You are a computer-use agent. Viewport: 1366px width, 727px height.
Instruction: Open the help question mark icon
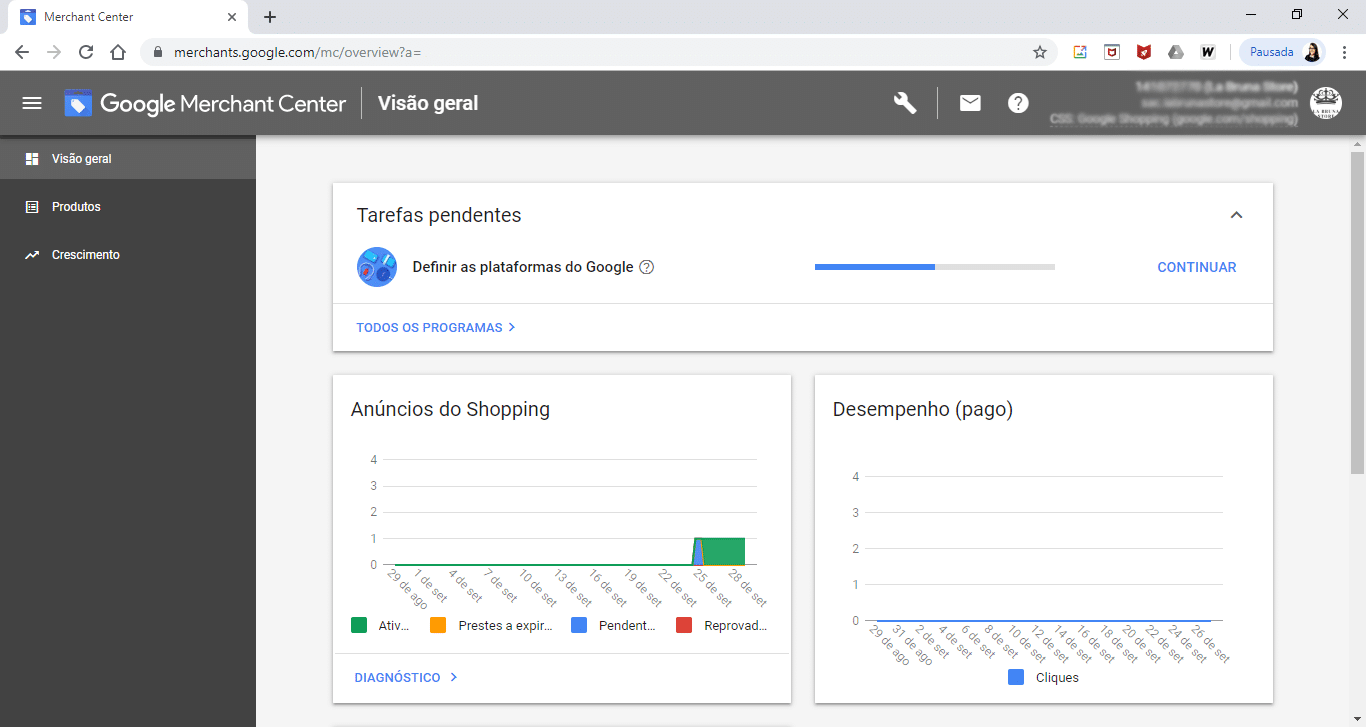1018,103
